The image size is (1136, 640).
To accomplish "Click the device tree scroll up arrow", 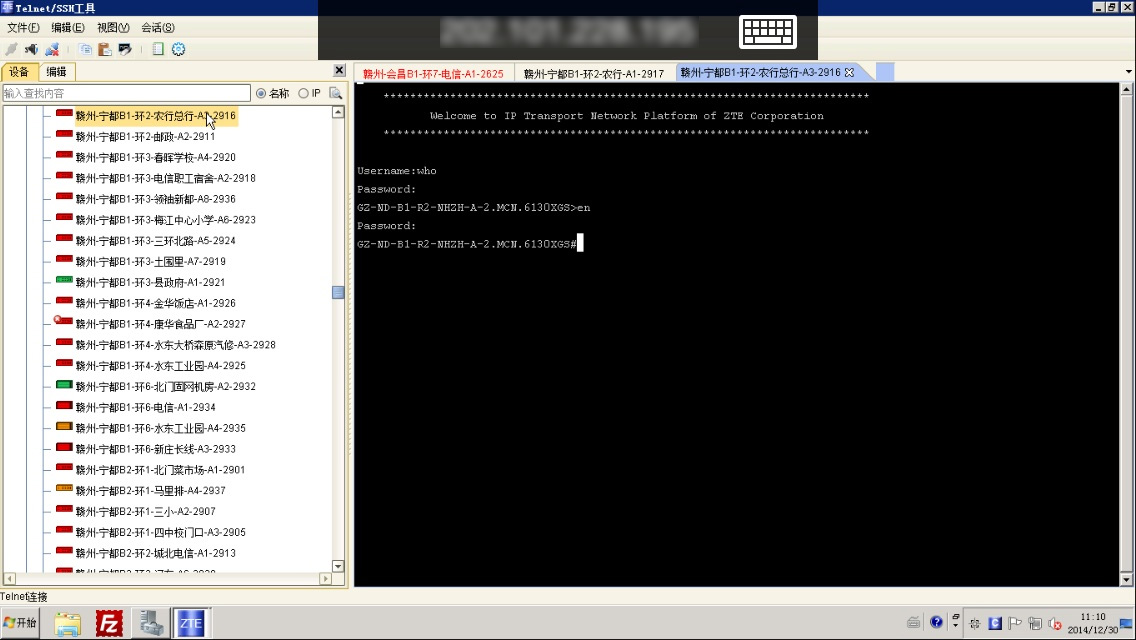I will (338, 112).
